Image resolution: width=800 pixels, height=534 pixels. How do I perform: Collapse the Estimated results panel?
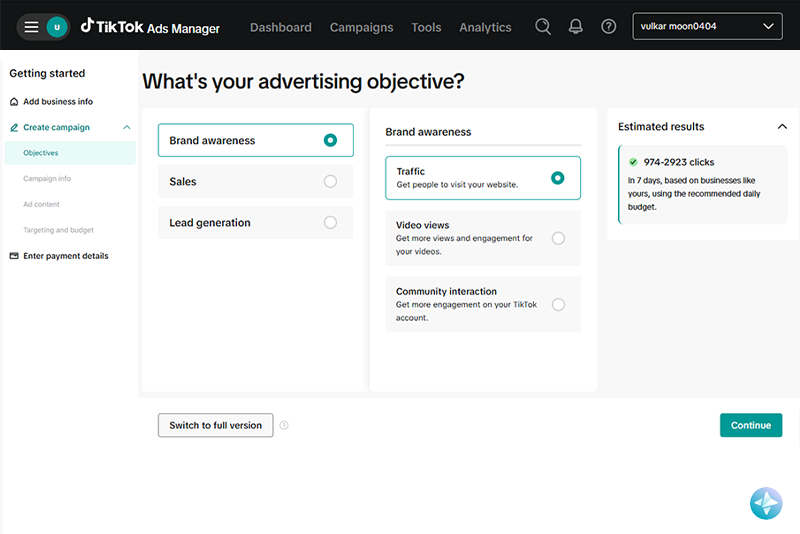782,126
